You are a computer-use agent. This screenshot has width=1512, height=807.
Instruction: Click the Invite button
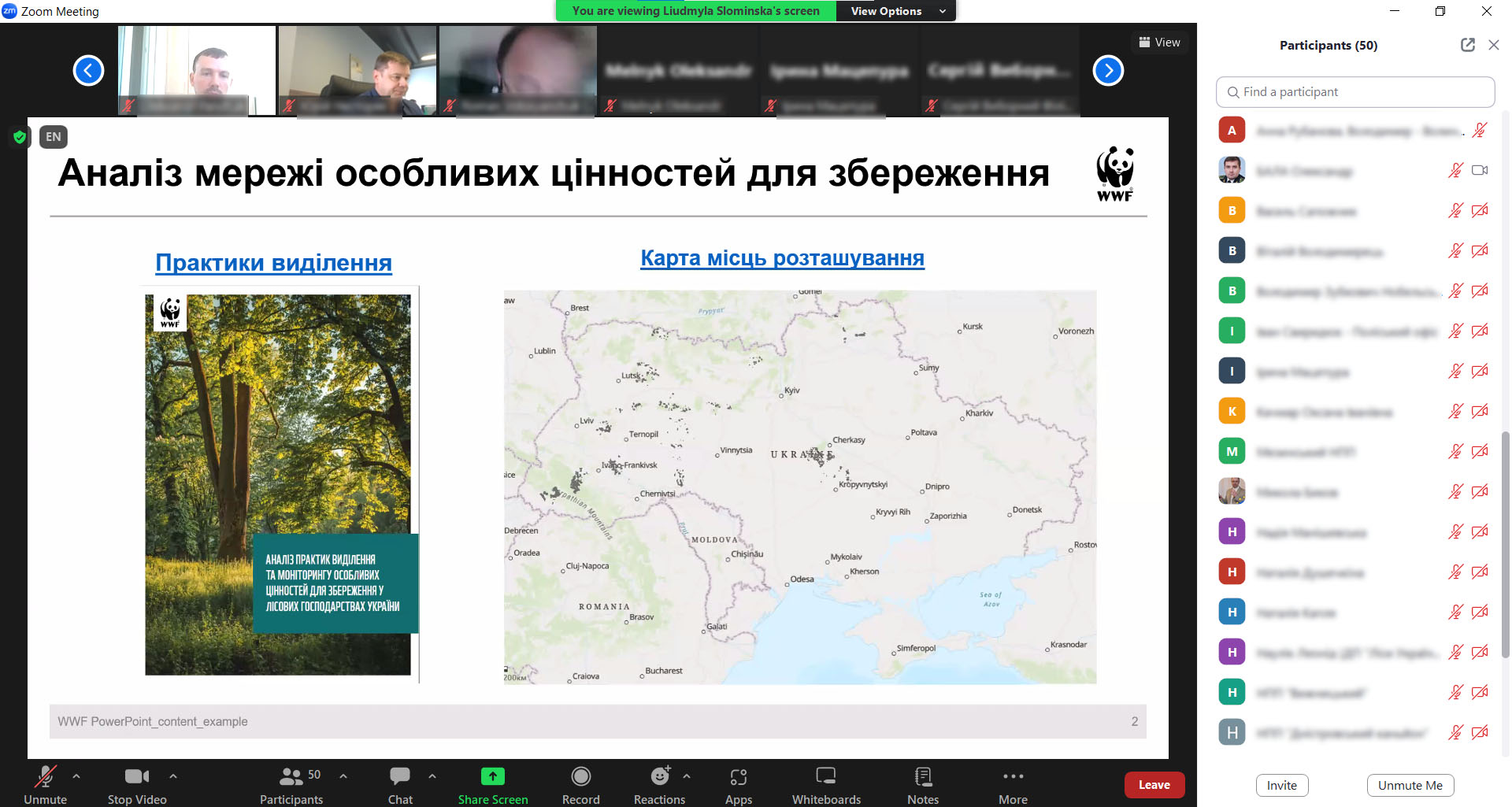1281,785
